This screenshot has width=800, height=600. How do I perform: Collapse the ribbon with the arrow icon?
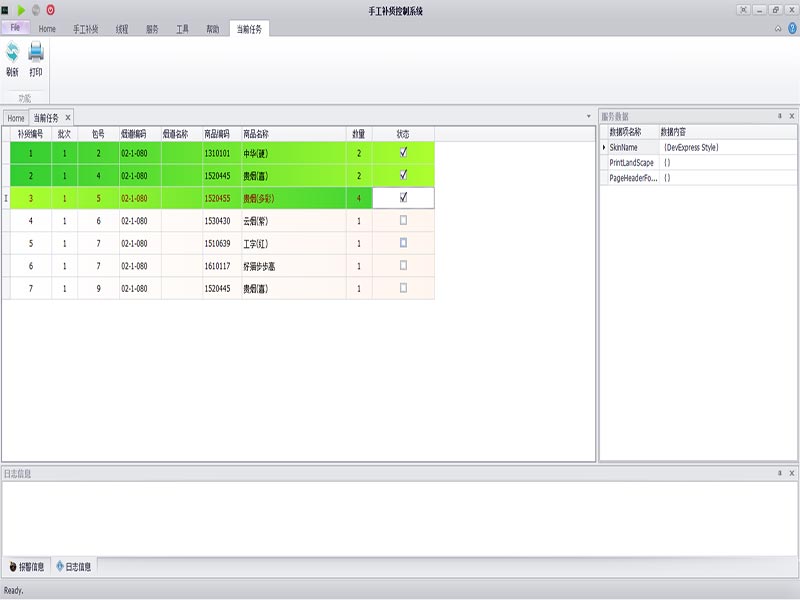778,28
